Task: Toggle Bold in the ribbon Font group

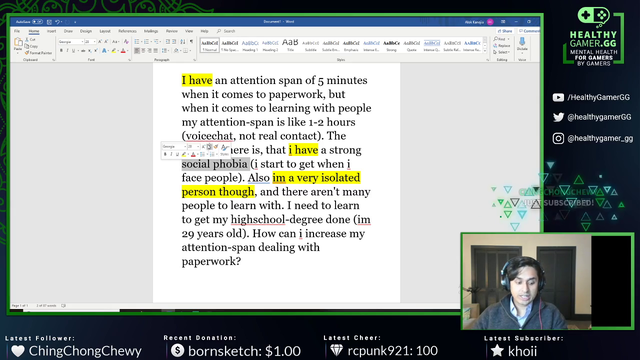Action: pos(61,51)
